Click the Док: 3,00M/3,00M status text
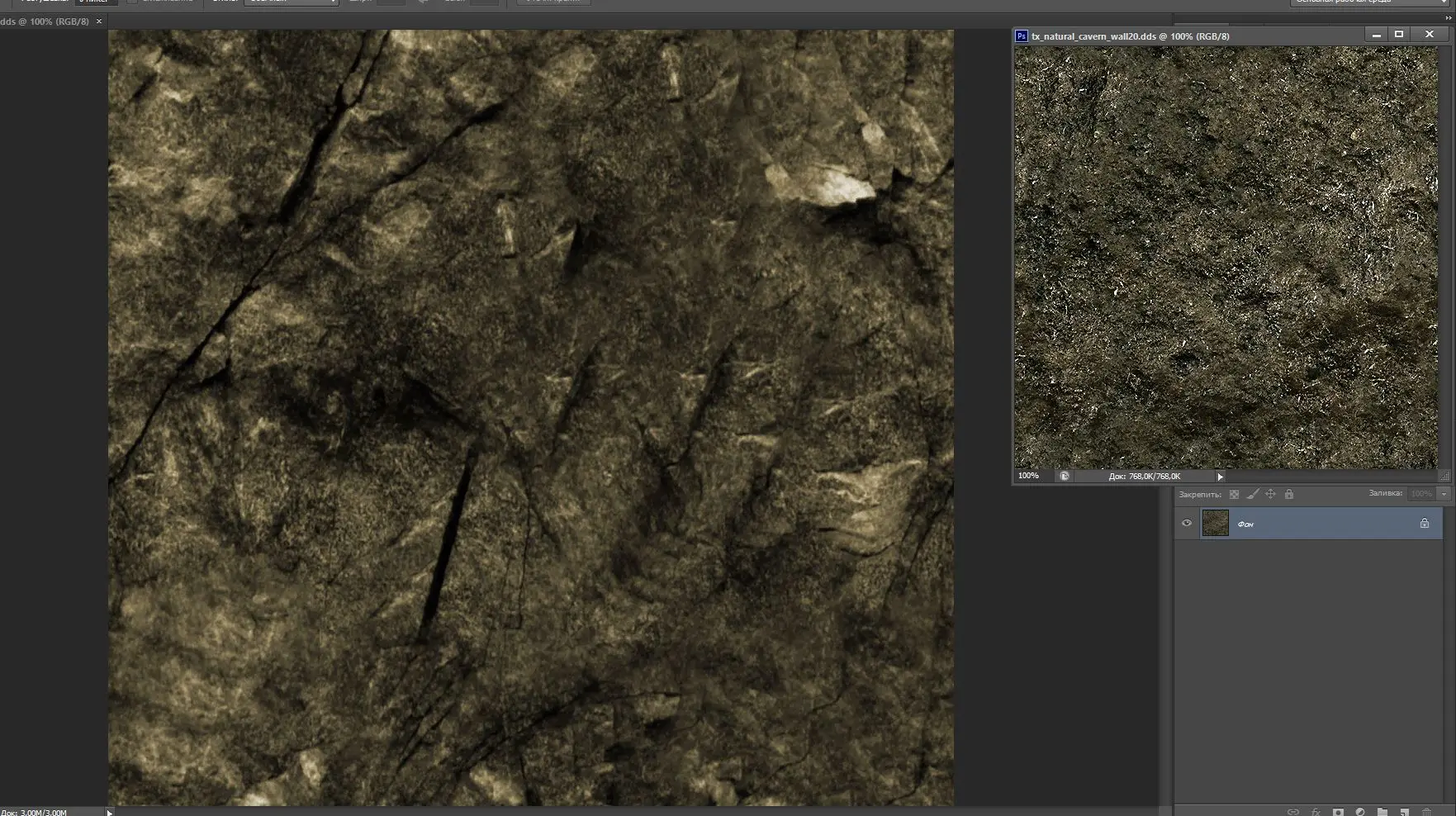This screenshot has width=1456, height=816. 34,812
